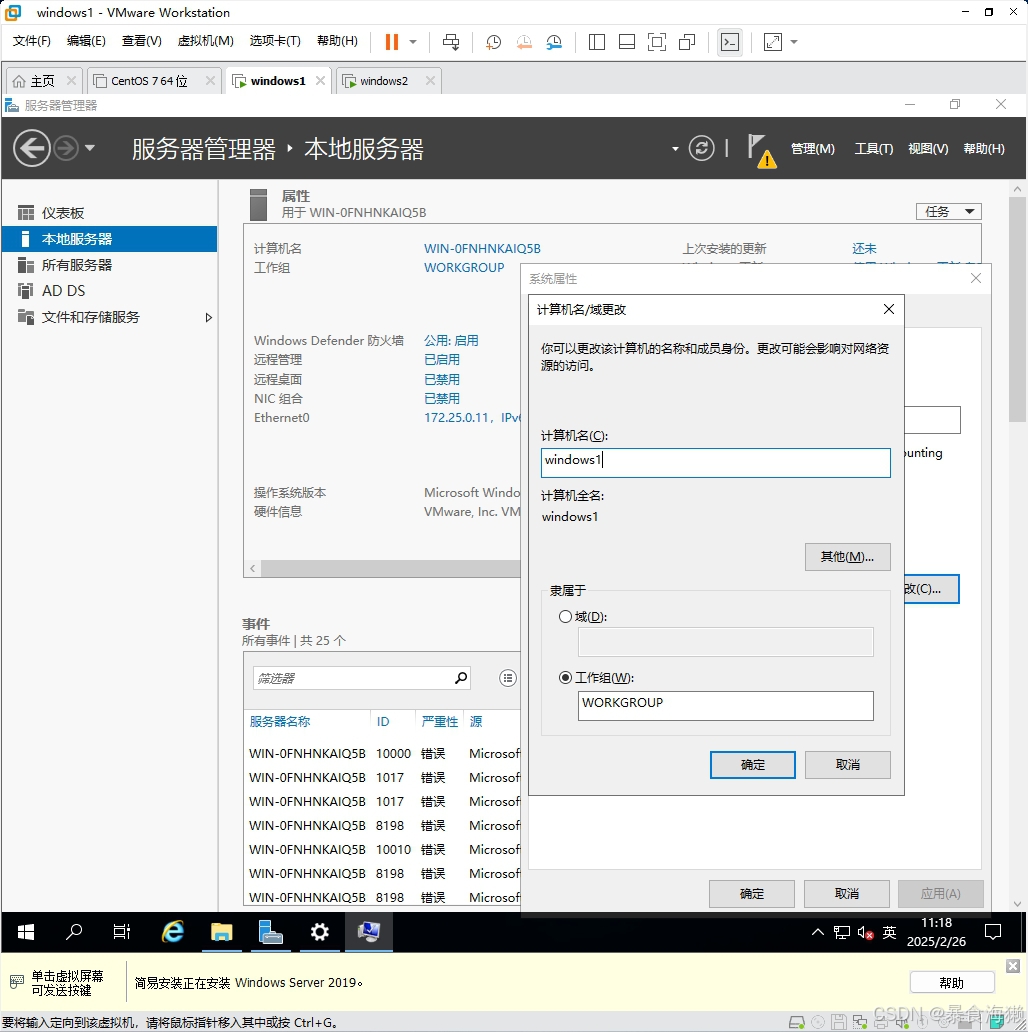The image size is (1028, 1032).
Task: Enter full screen mode icon
Action: pos(657,42)
